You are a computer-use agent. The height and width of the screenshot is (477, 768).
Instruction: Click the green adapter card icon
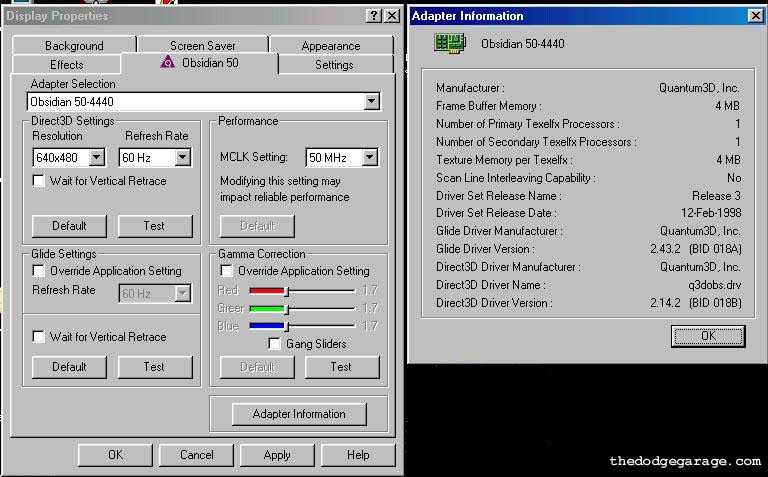450,44
